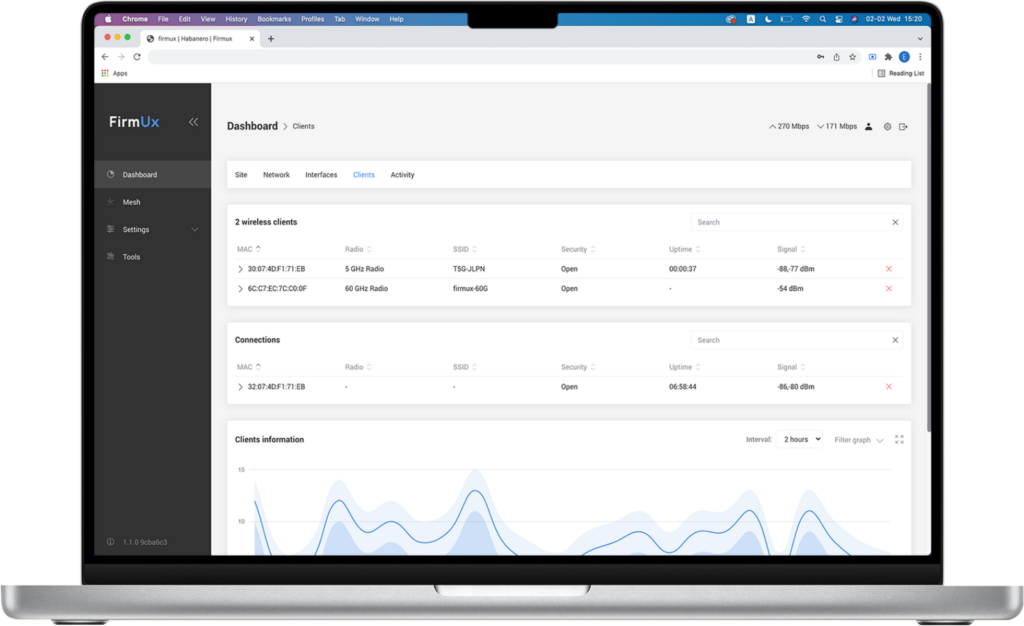
Task: Open Mesh in the sidebar
Action: [131, 202]
